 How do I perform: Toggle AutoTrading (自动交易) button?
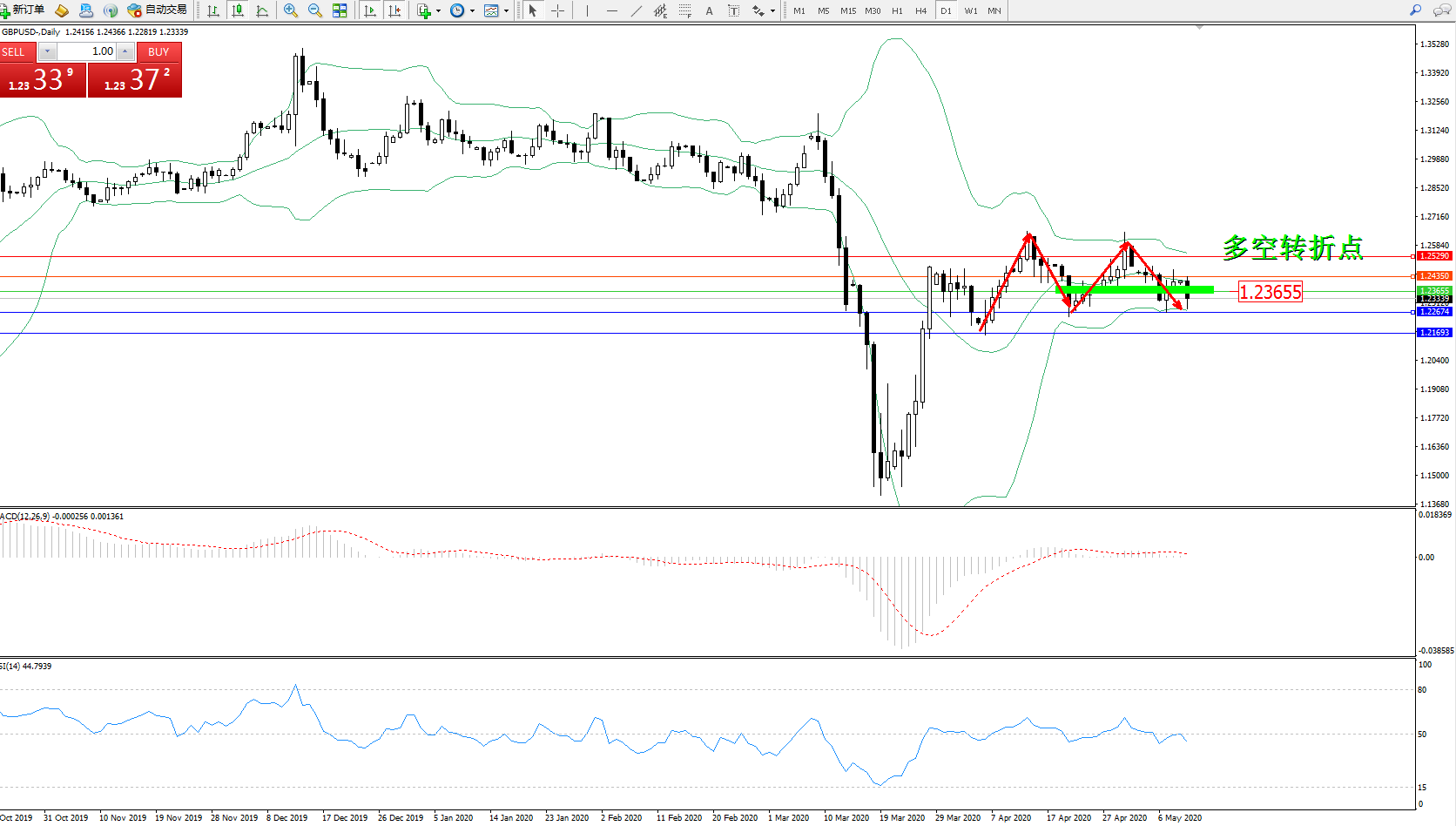pos(158,10)
